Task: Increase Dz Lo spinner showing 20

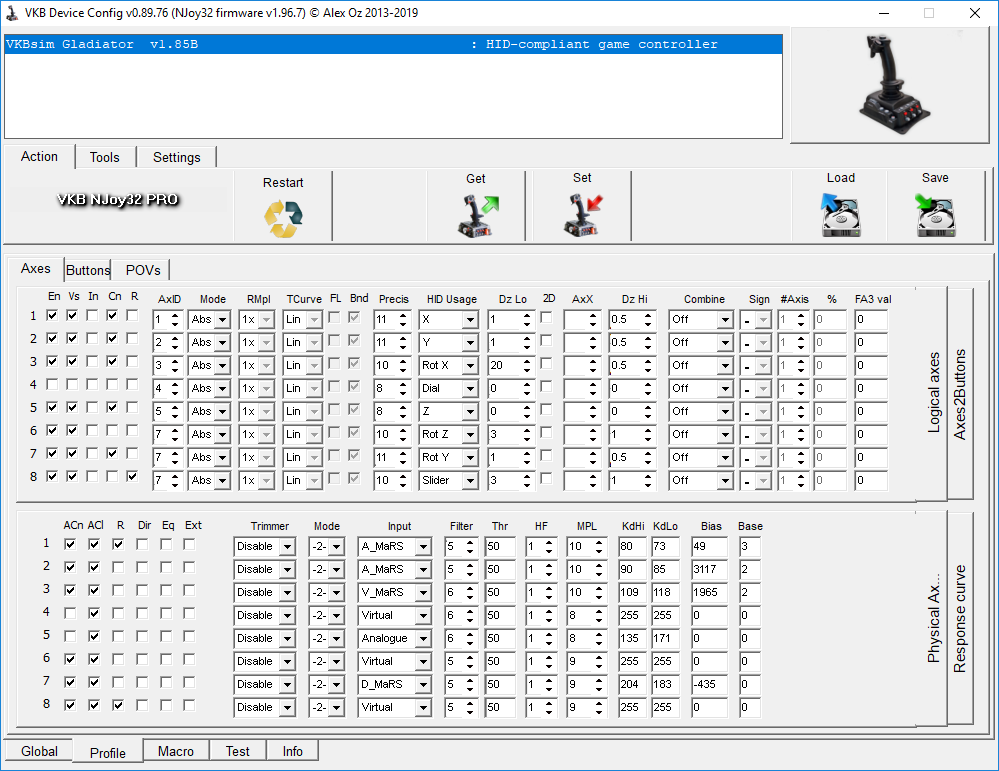Action: tap(527, 361)
